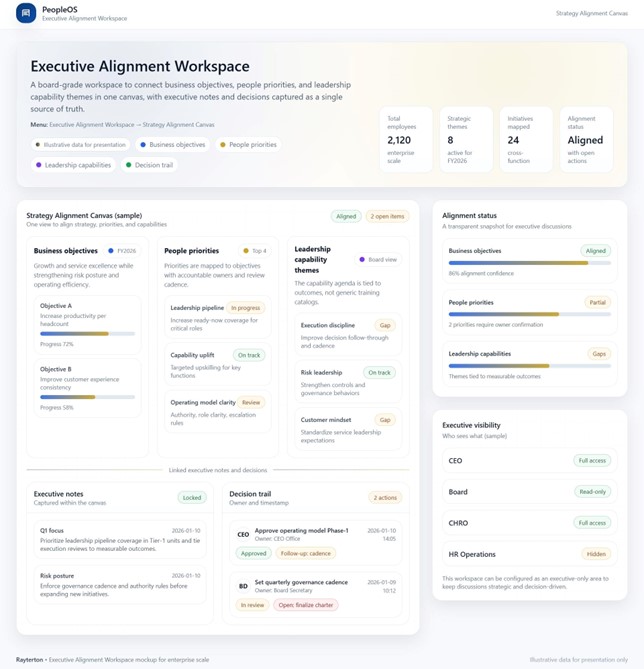Image resolution: width=644 pixels, height=669 pixels.
Task: Click the 2 actions badge
Action: (x=385, y=497)
